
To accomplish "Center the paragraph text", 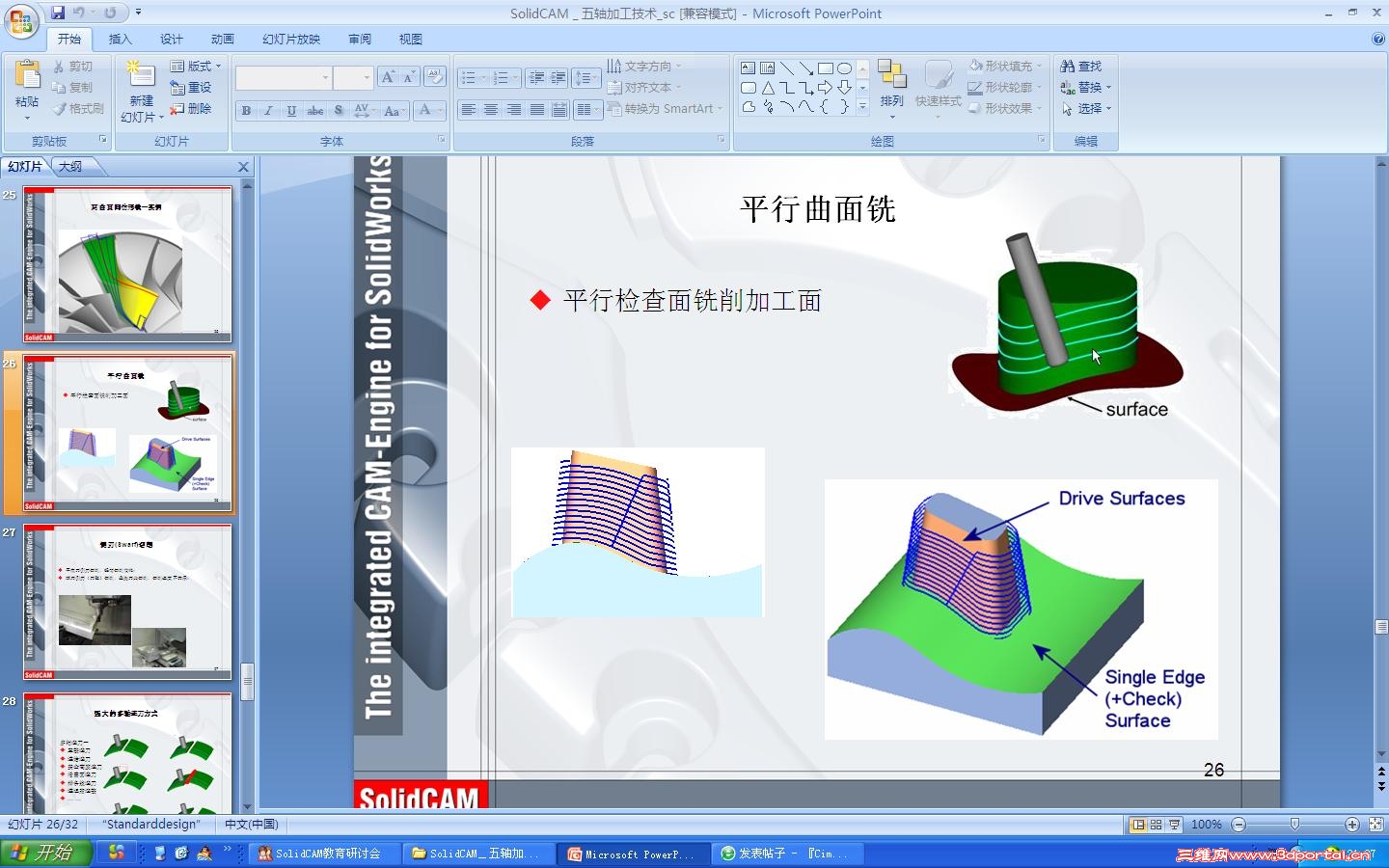I will pyautogui.click(x=491, y=110).
